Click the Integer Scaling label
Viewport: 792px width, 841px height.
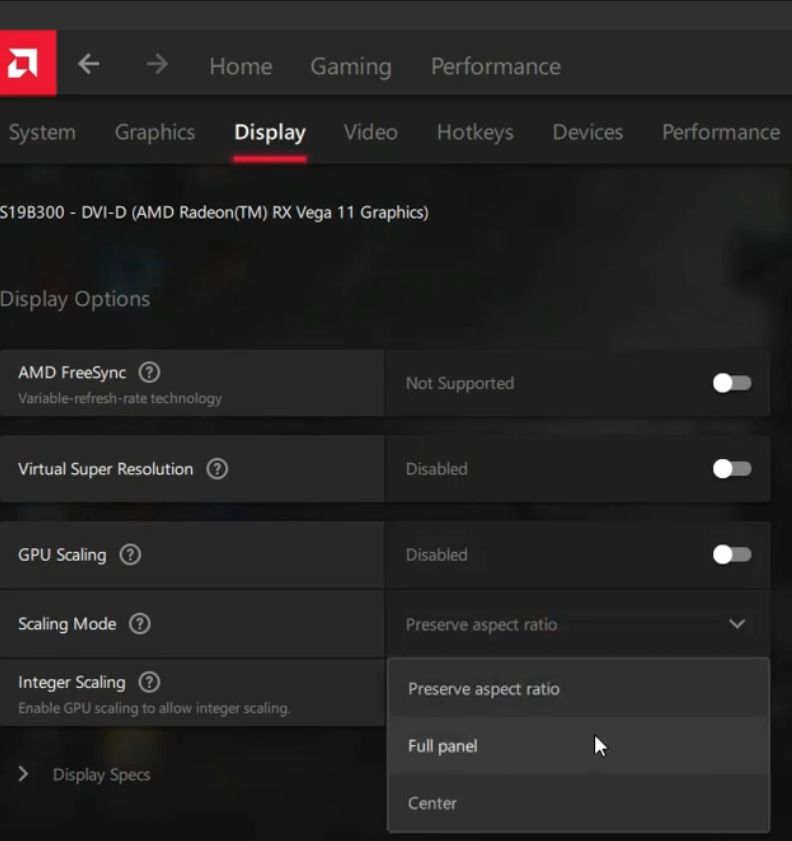click(x=72, y=682)
